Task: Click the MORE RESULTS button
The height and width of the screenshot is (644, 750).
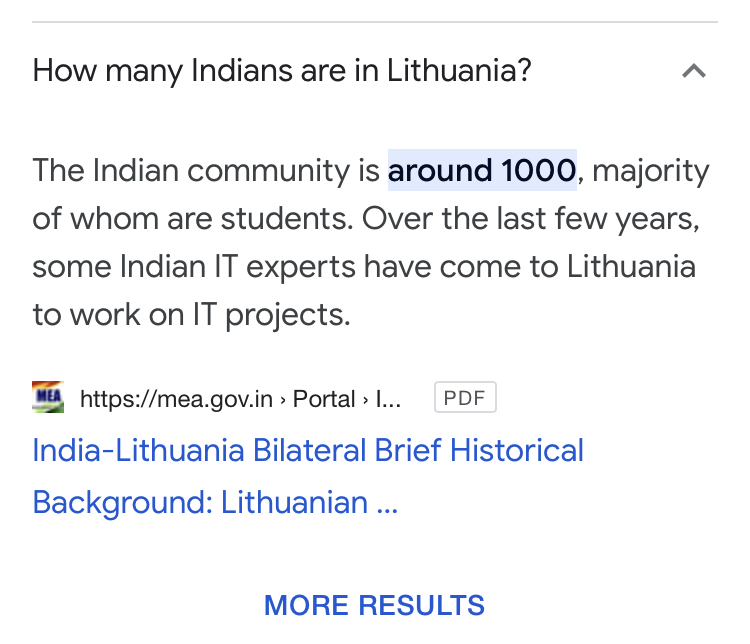Action: tap(375, 605)
